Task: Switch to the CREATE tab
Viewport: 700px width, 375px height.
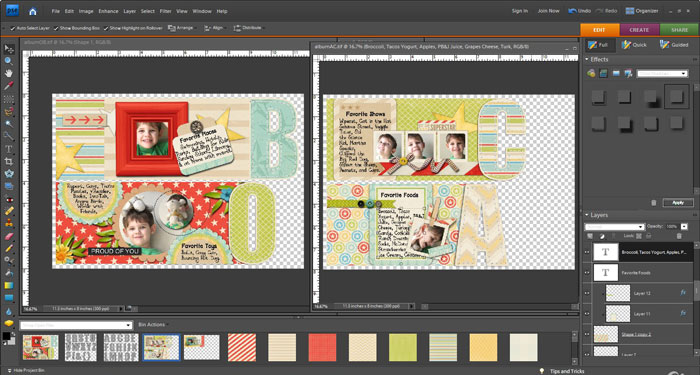Action: [639, 30]
